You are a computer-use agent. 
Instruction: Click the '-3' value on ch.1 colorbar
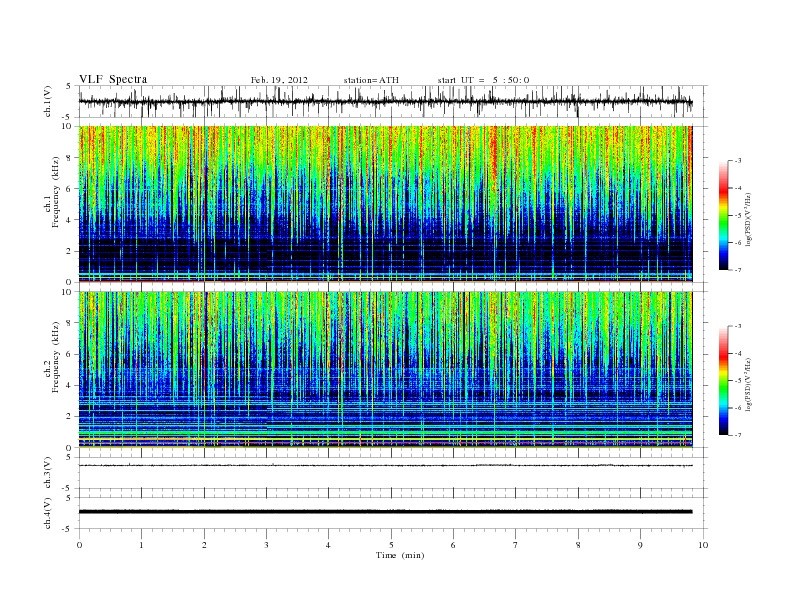click(x=738, y=161)
